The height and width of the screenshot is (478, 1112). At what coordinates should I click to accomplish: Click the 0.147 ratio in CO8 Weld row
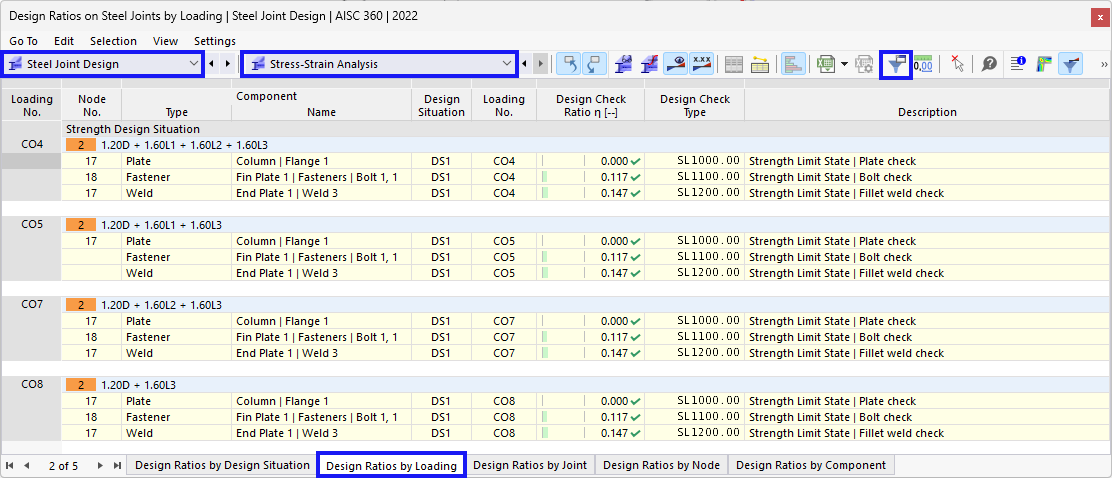(x=613, y=433)
